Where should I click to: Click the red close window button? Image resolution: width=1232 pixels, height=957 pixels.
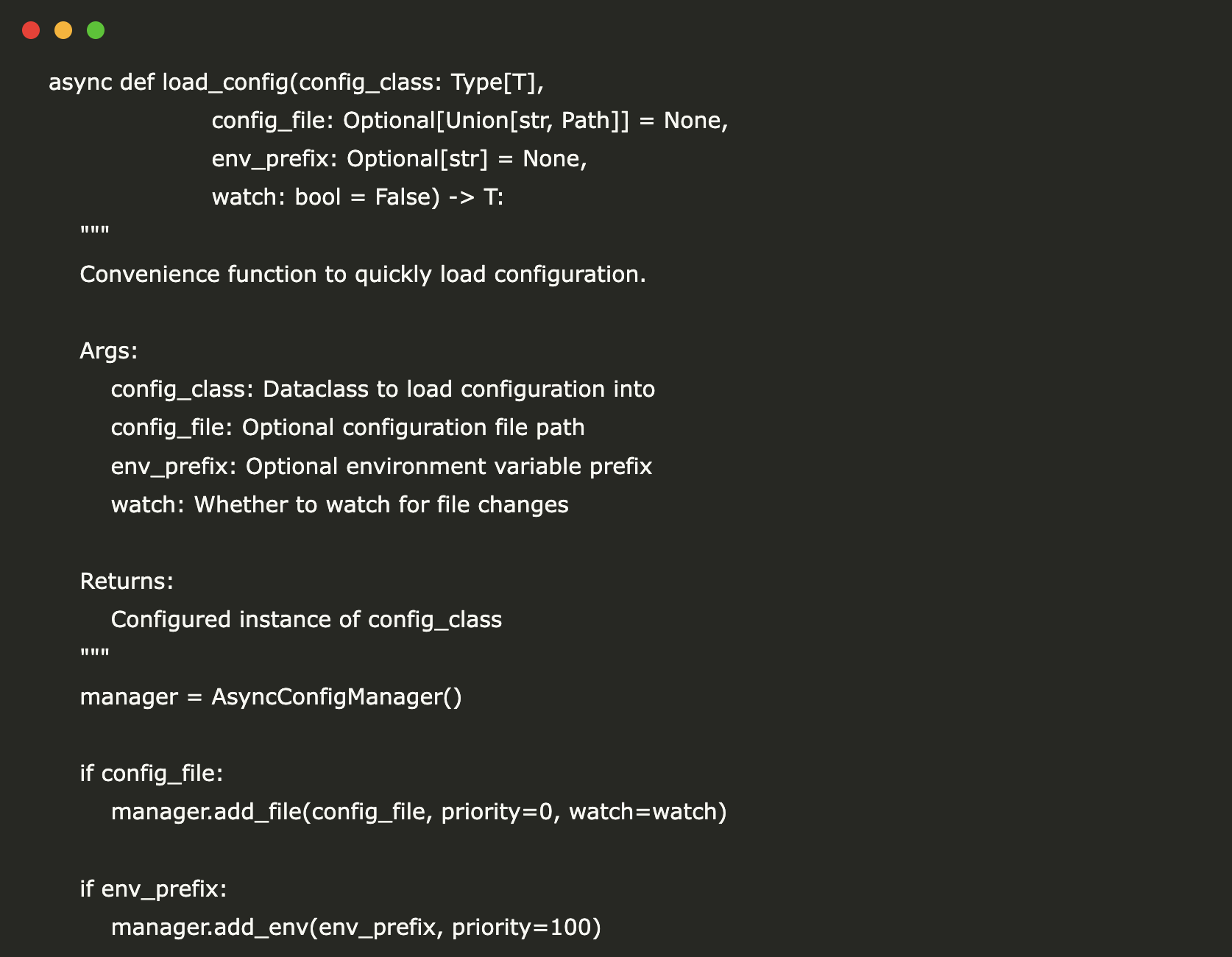31,30
